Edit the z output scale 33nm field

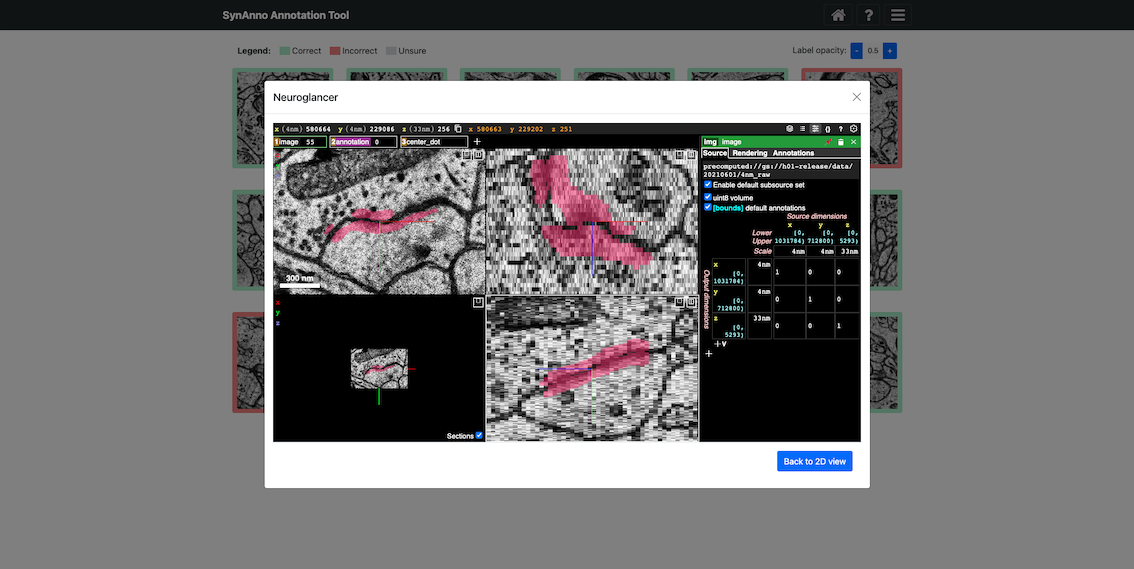pyautogui.click(x=759, y=326)
